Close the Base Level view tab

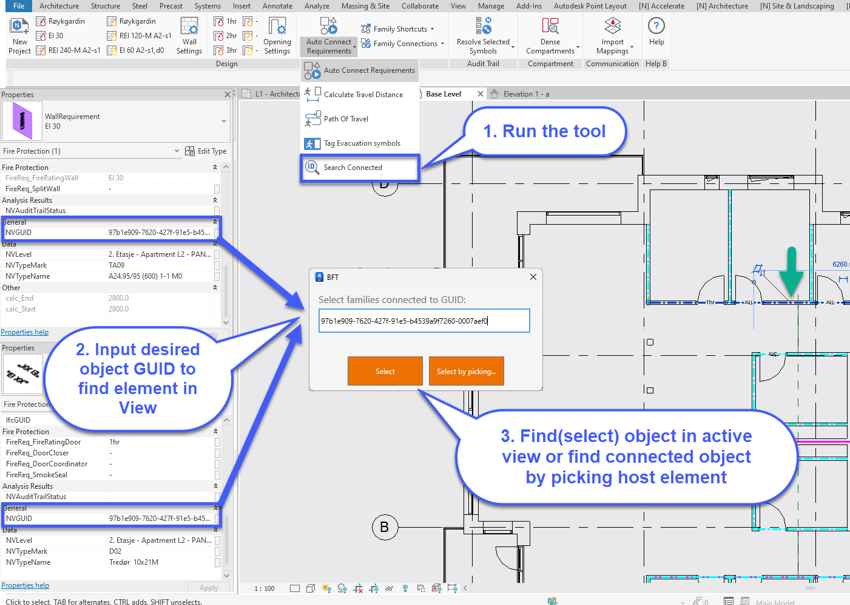tap(480, 94)
